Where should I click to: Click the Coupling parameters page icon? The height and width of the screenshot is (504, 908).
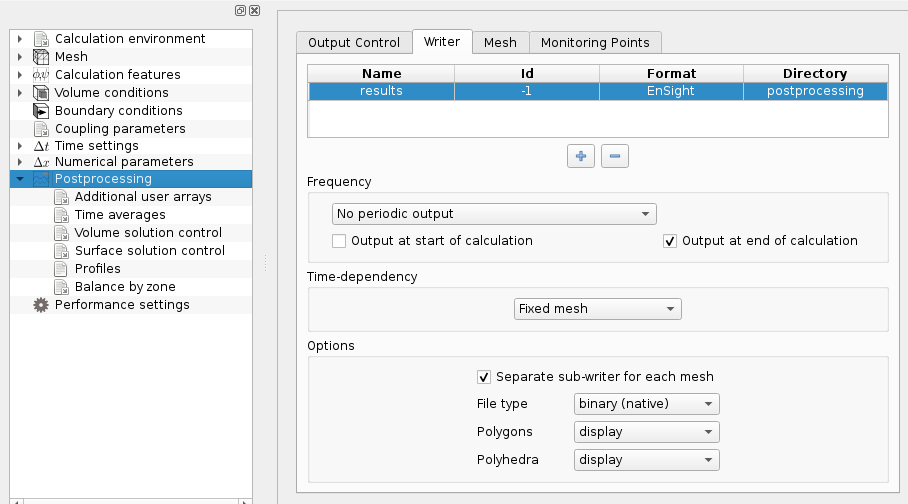point(41,129)
